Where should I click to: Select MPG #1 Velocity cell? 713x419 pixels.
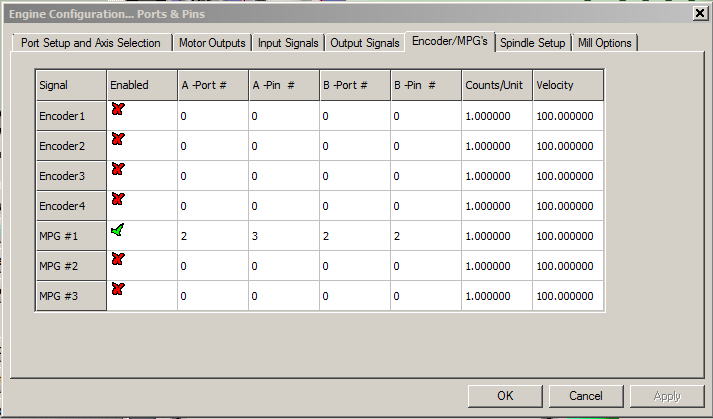click(x=568, y=236)
